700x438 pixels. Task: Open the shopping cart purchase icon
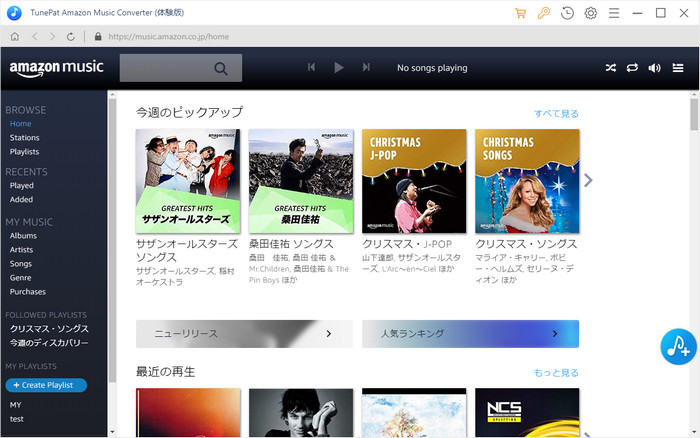(521, 13)
